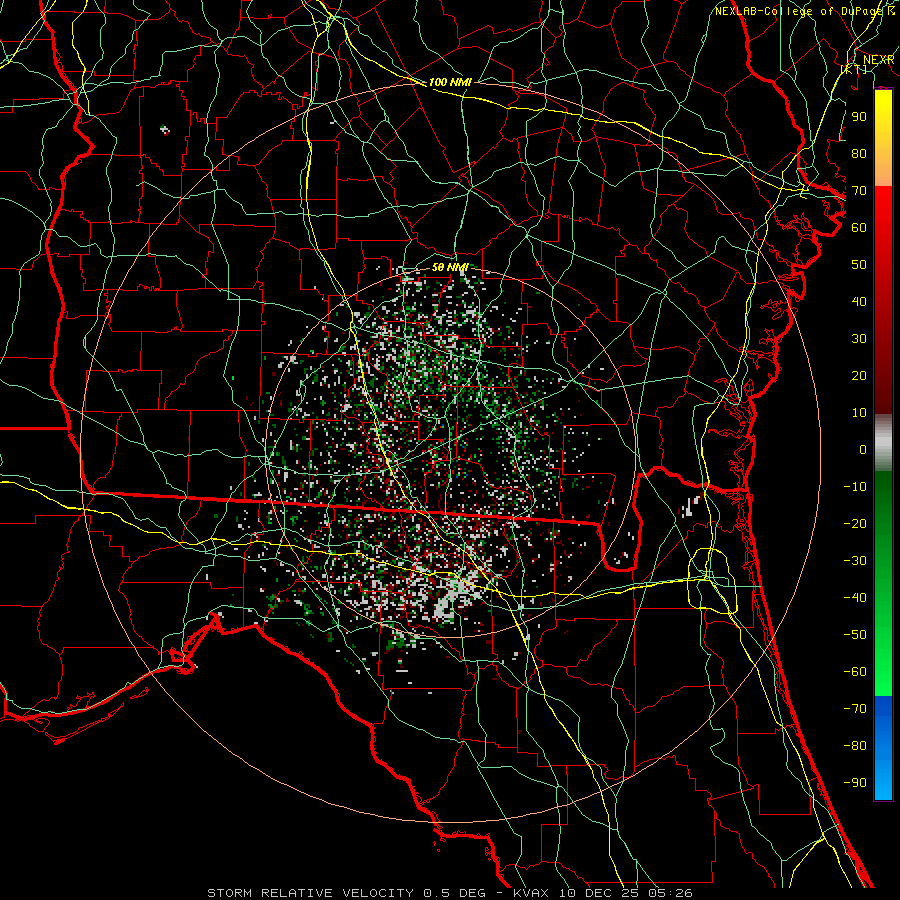
Task: Click the "0.5 DEG" elevation angle in footer
Action: click(455, 893)
